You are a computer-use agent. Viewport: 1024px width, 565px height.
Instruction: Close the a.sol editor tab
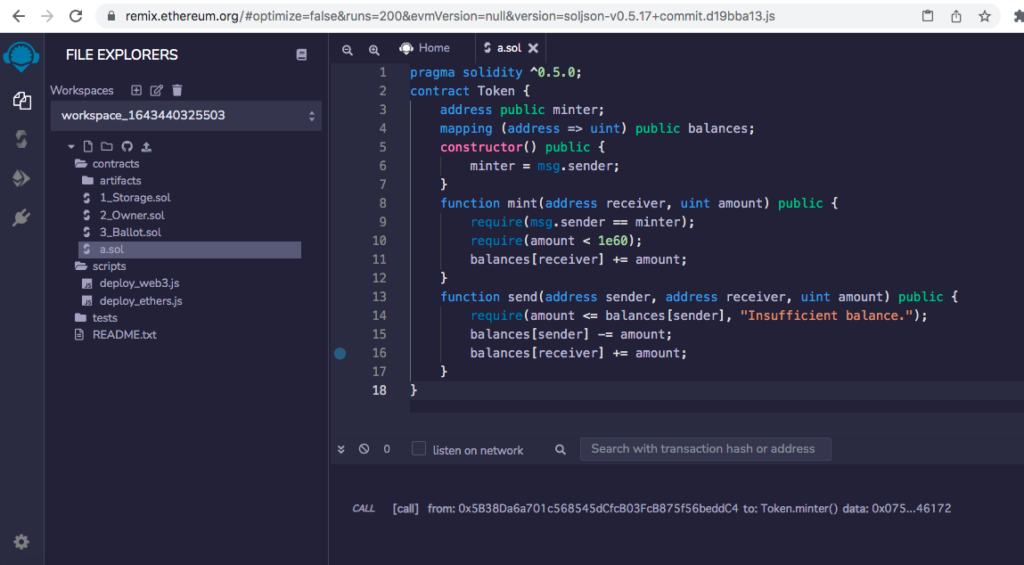point(533,48)
